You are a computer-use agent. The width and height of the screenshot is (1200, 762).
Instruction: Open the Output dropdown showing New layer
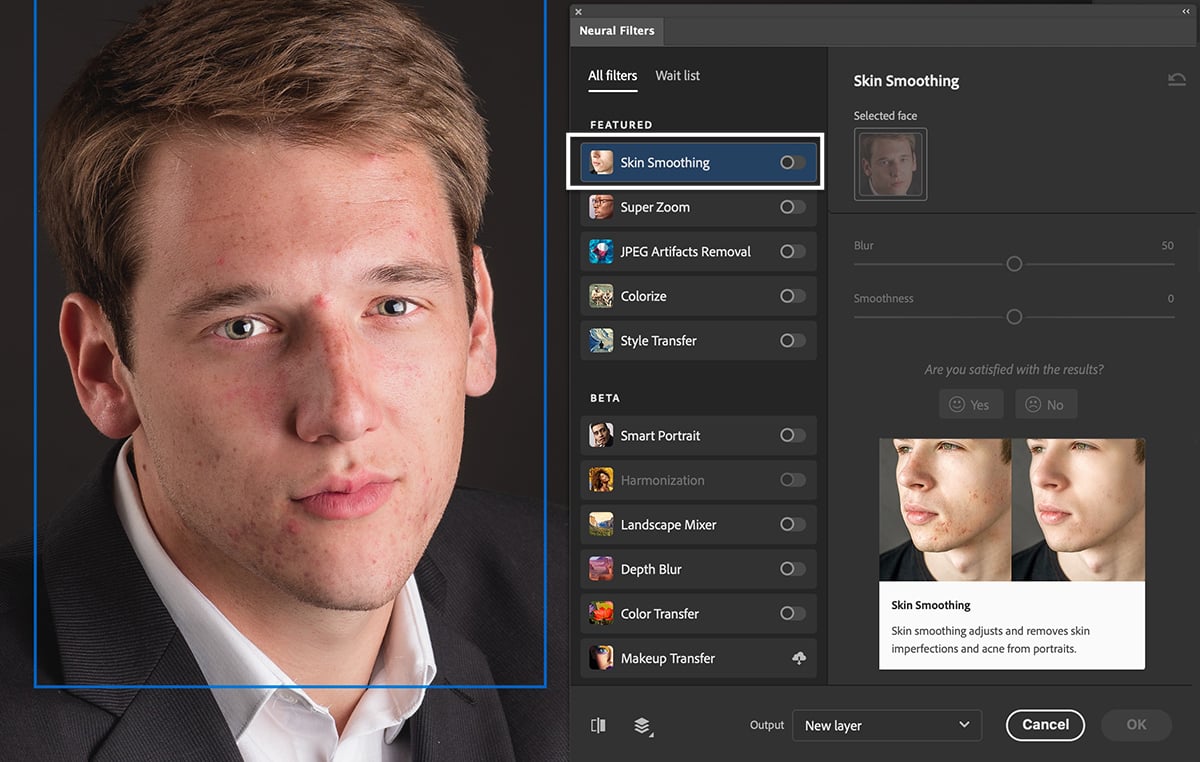pyautogui.click(x=886, y=725)
